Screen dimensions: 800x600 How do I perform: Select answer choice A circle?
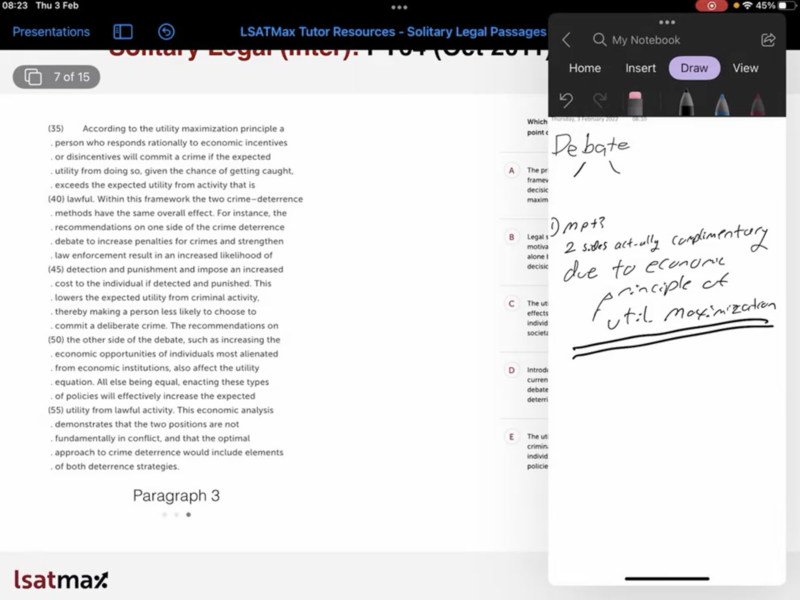[x=512, y=171]
